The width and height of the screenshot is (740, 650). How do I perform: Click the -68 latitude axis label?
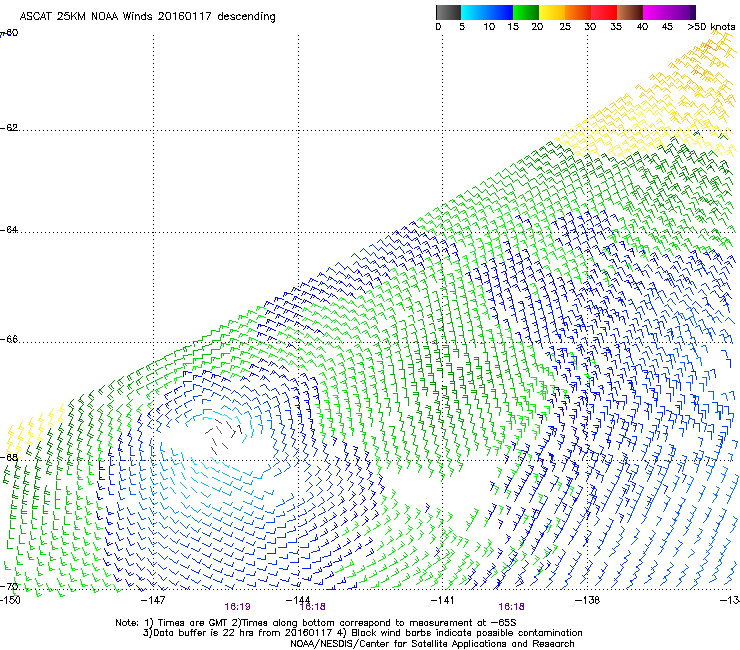[9, 457]
